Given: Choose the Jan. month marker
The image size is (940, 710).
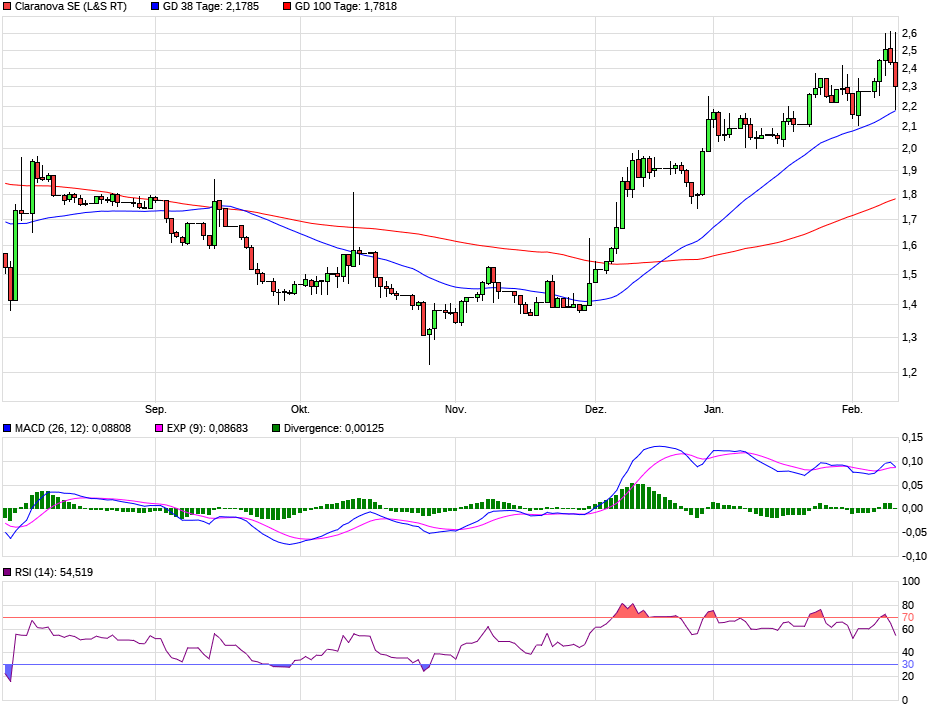Looking at the screenshot, I should coord(713,409).
